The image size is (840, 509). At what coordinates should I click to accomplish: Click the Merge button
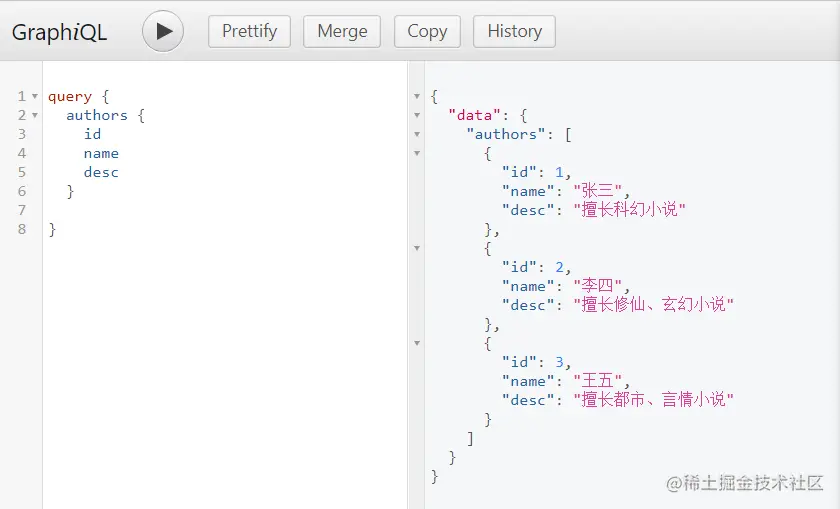click(342, 31)
